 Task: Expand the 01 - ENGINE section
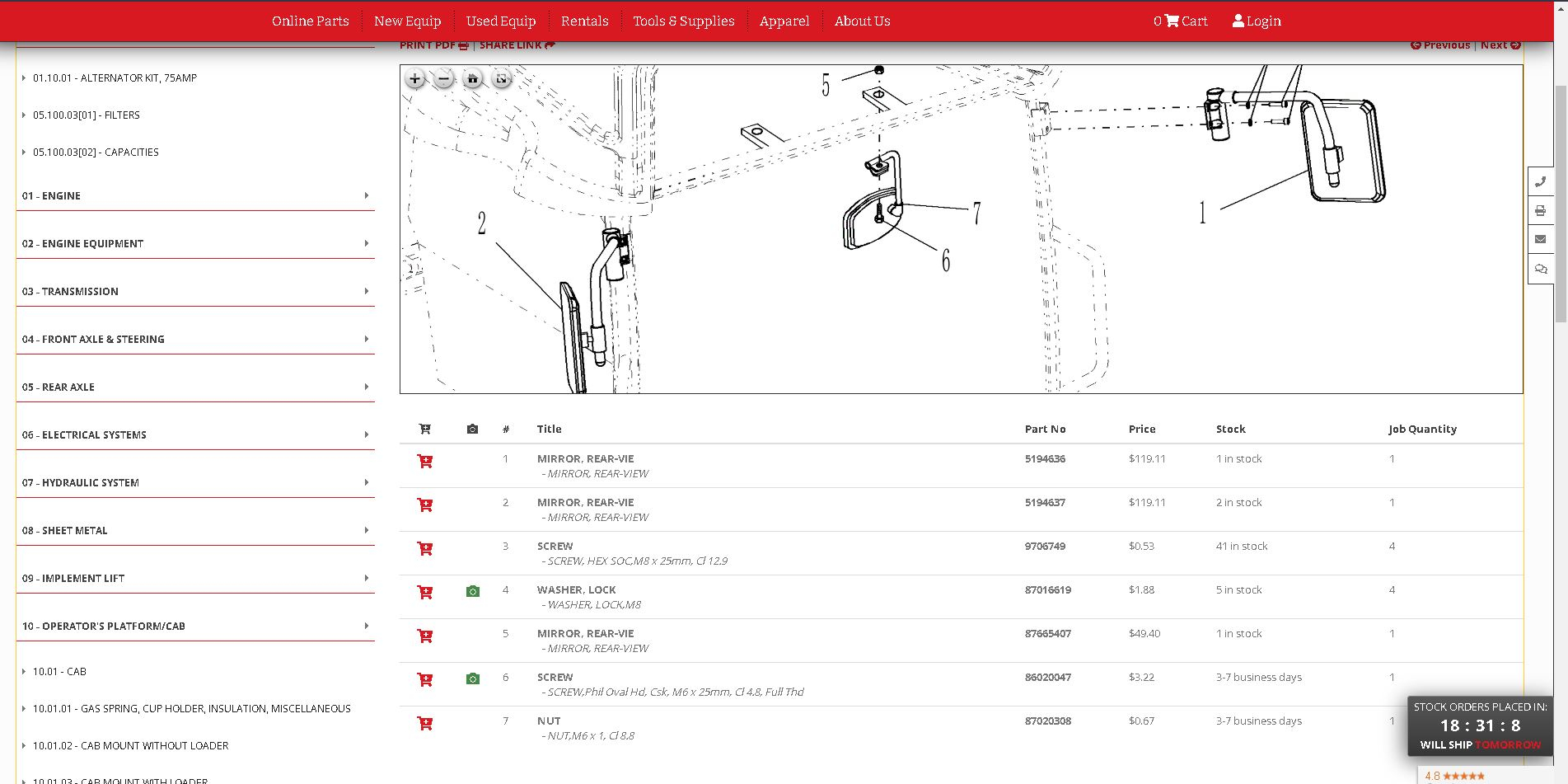(196, 196)
